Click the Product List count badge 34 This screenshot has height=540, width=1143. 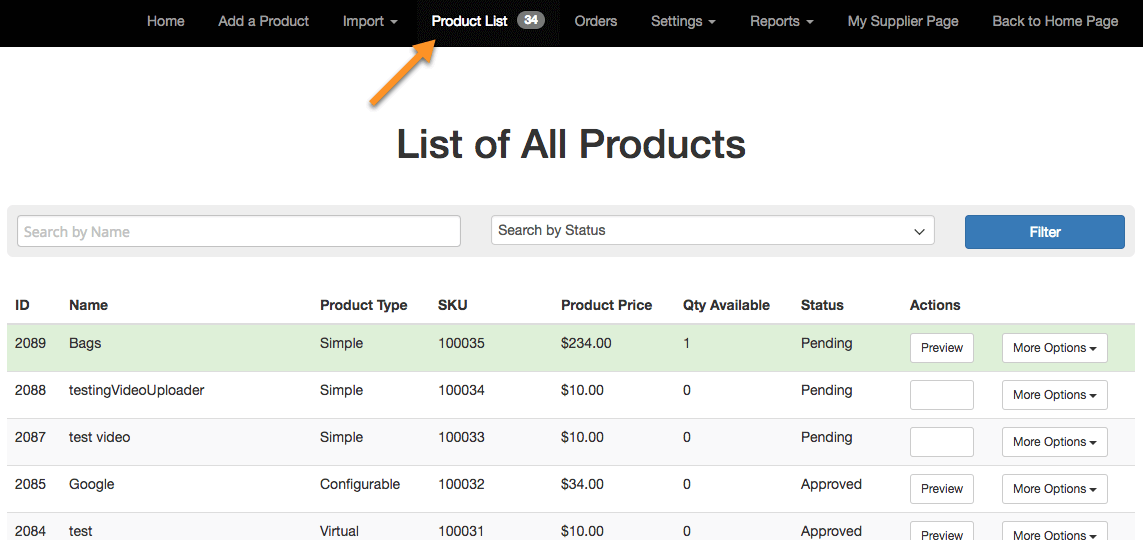pyautogui.click(x=530, y=21)
